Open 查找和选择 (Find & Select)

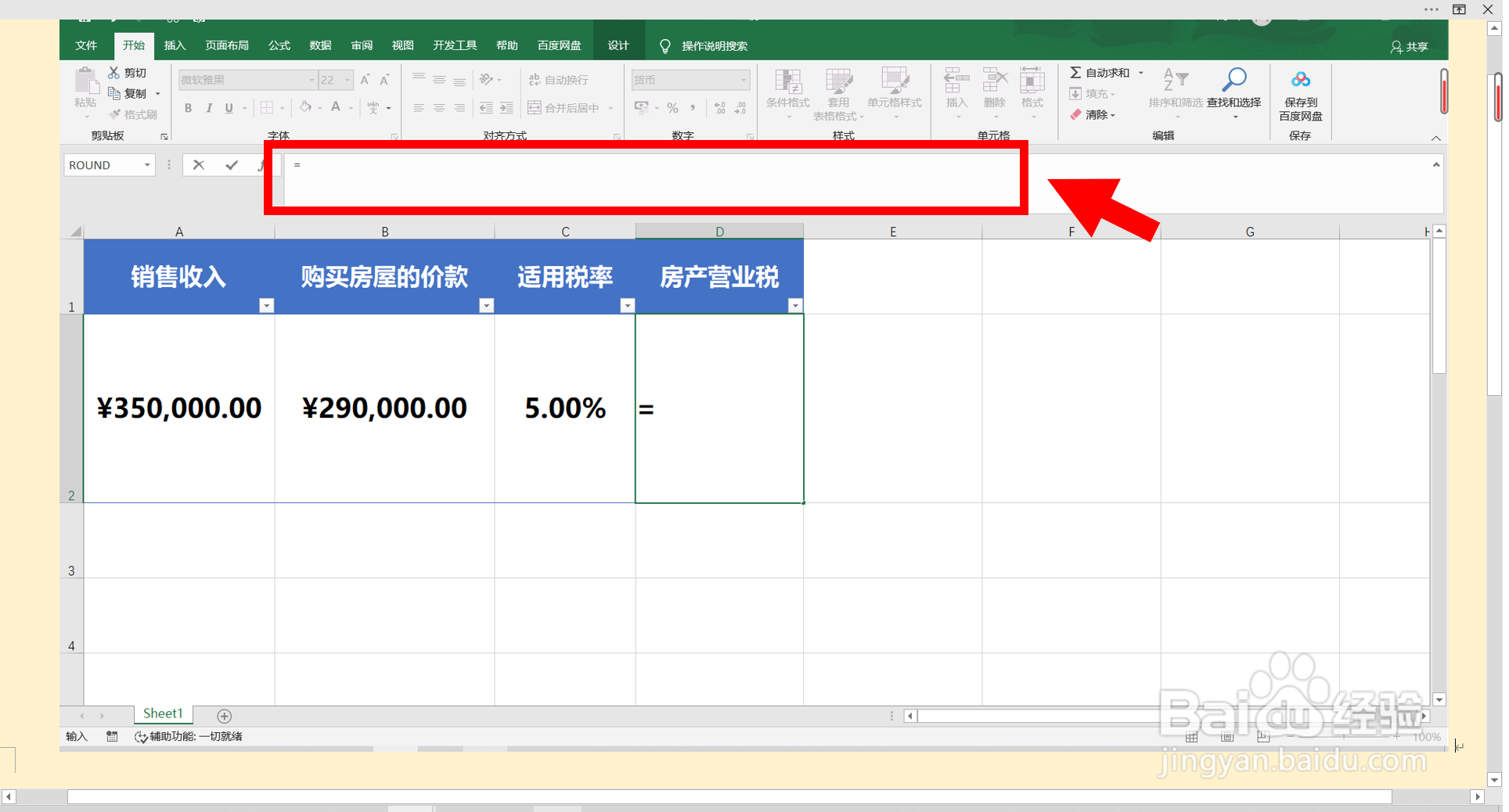tap(1235, 93)
